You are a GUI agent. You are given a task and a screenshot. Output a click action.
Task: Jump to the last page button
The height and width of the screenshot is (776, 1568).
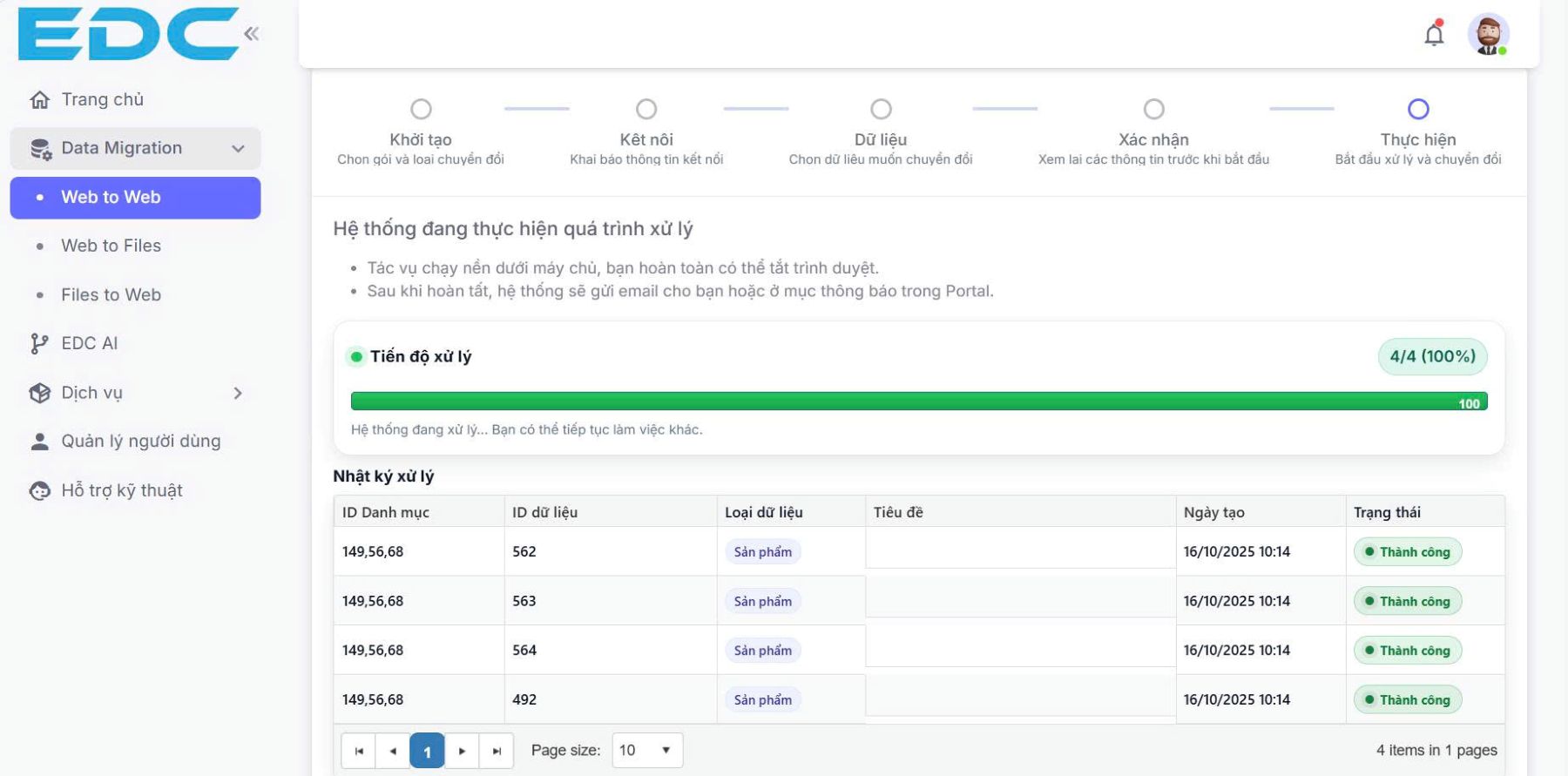pyautogui.click(x=497, y=751)
